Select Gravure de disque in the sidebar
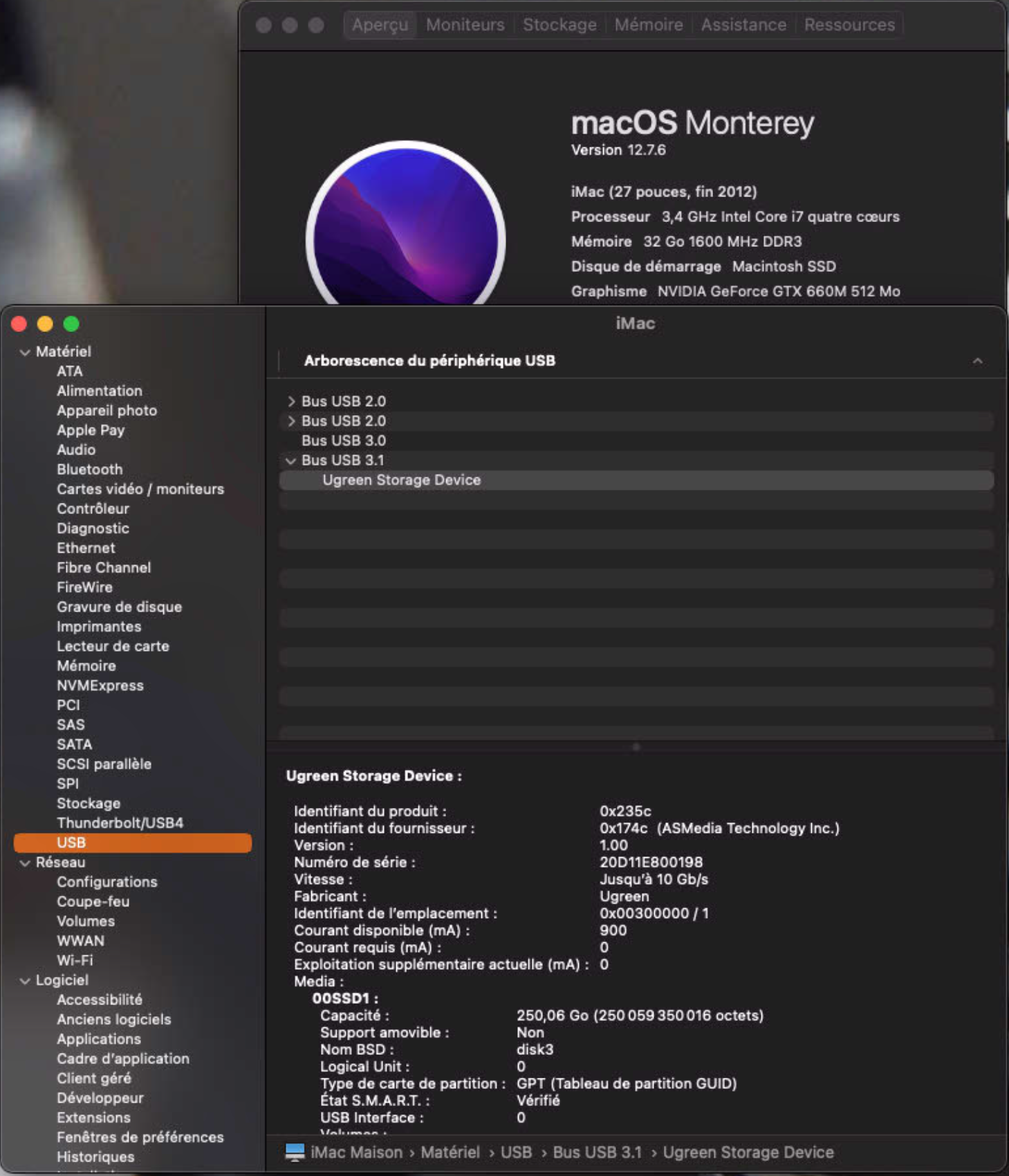The image size is (1009, 1176). [120, 607]
